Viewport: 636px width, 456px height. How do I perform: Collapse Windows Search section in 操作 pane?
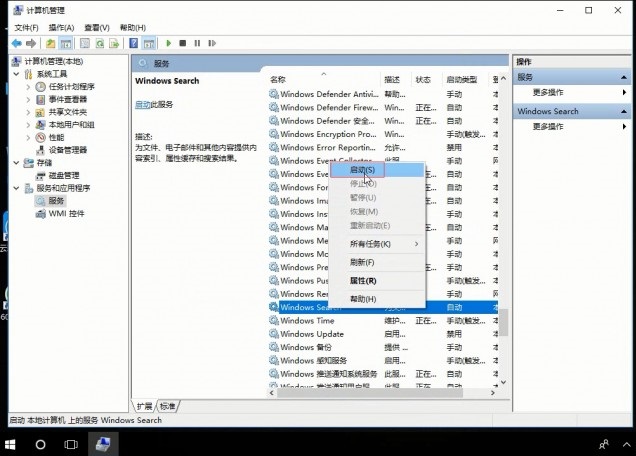coord(624,111)
